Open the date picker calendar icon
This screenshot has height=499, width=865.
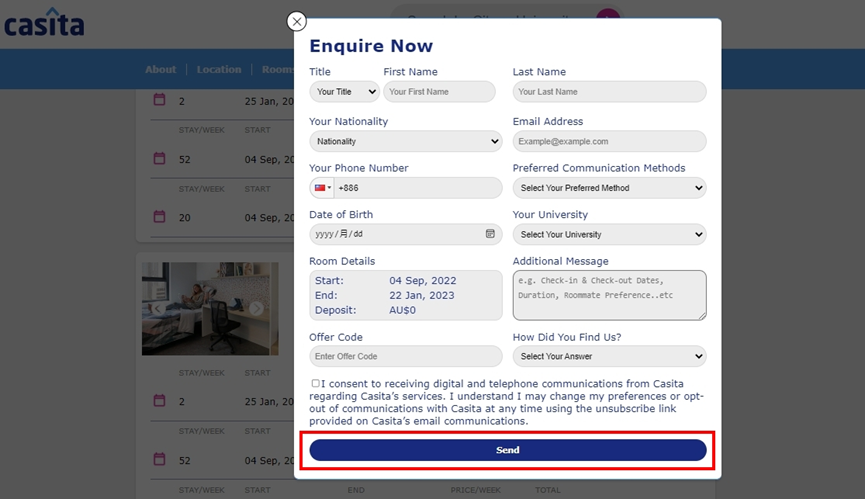tap(490, 234)
